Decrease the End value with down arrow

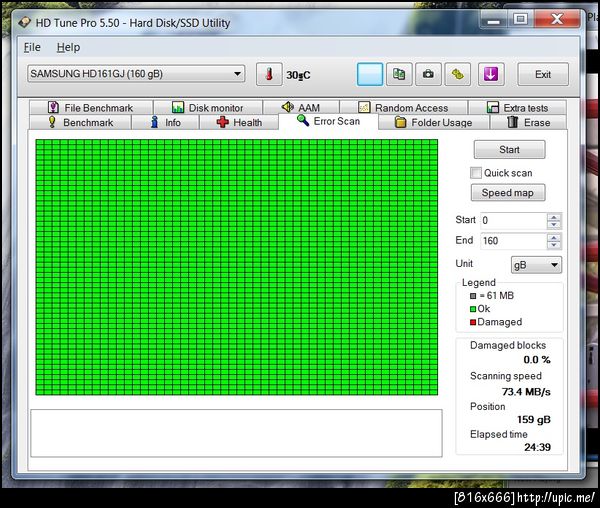[554, 245]
